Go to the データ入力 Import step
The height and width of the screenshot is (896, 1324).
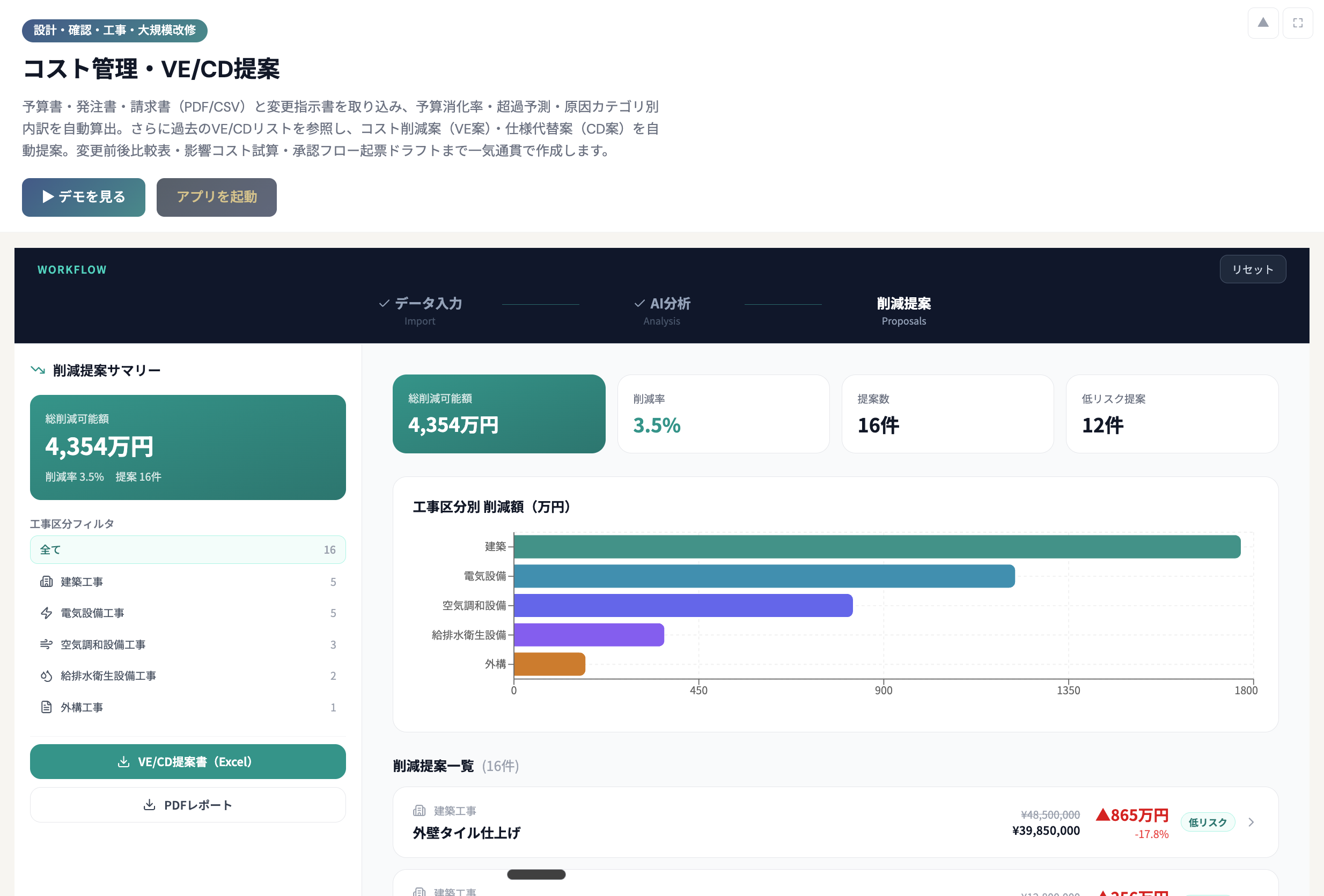pos(421,311)
